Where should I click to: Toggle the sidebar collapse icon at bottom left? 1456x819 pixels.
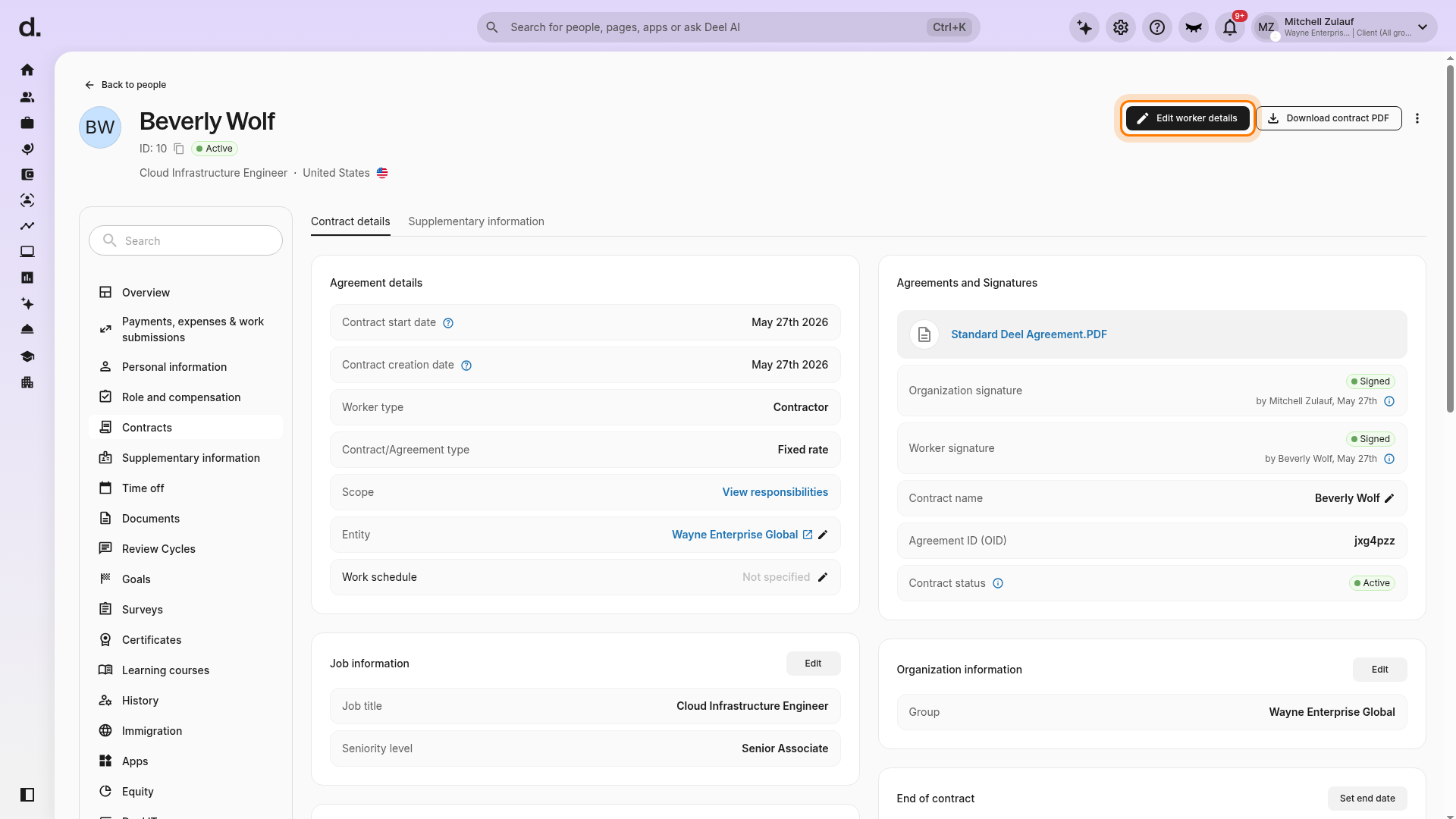[x=27, y=795]
